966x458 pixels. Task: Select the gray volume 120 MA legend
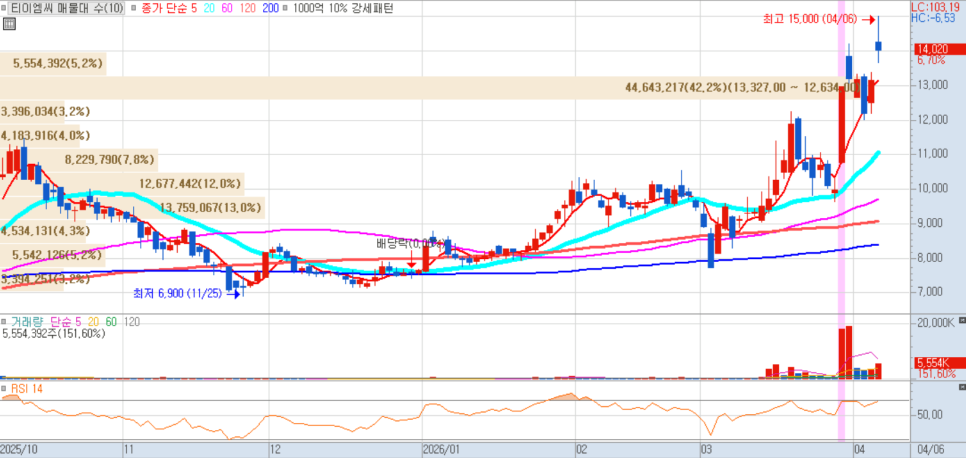pos(131,322)
